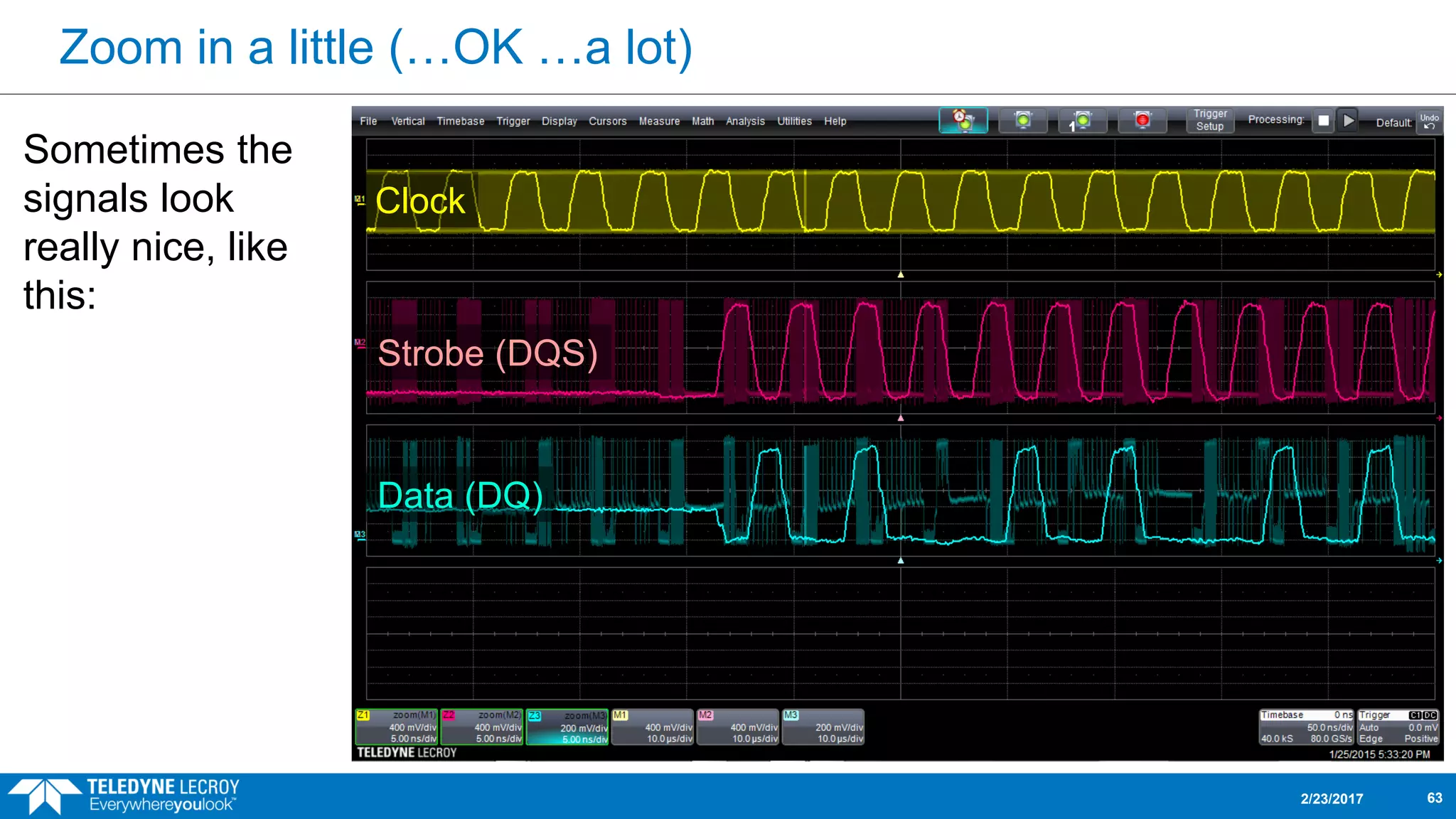Open the Vertical menu
Screen dimensions: 1456x819
[407, 122]
